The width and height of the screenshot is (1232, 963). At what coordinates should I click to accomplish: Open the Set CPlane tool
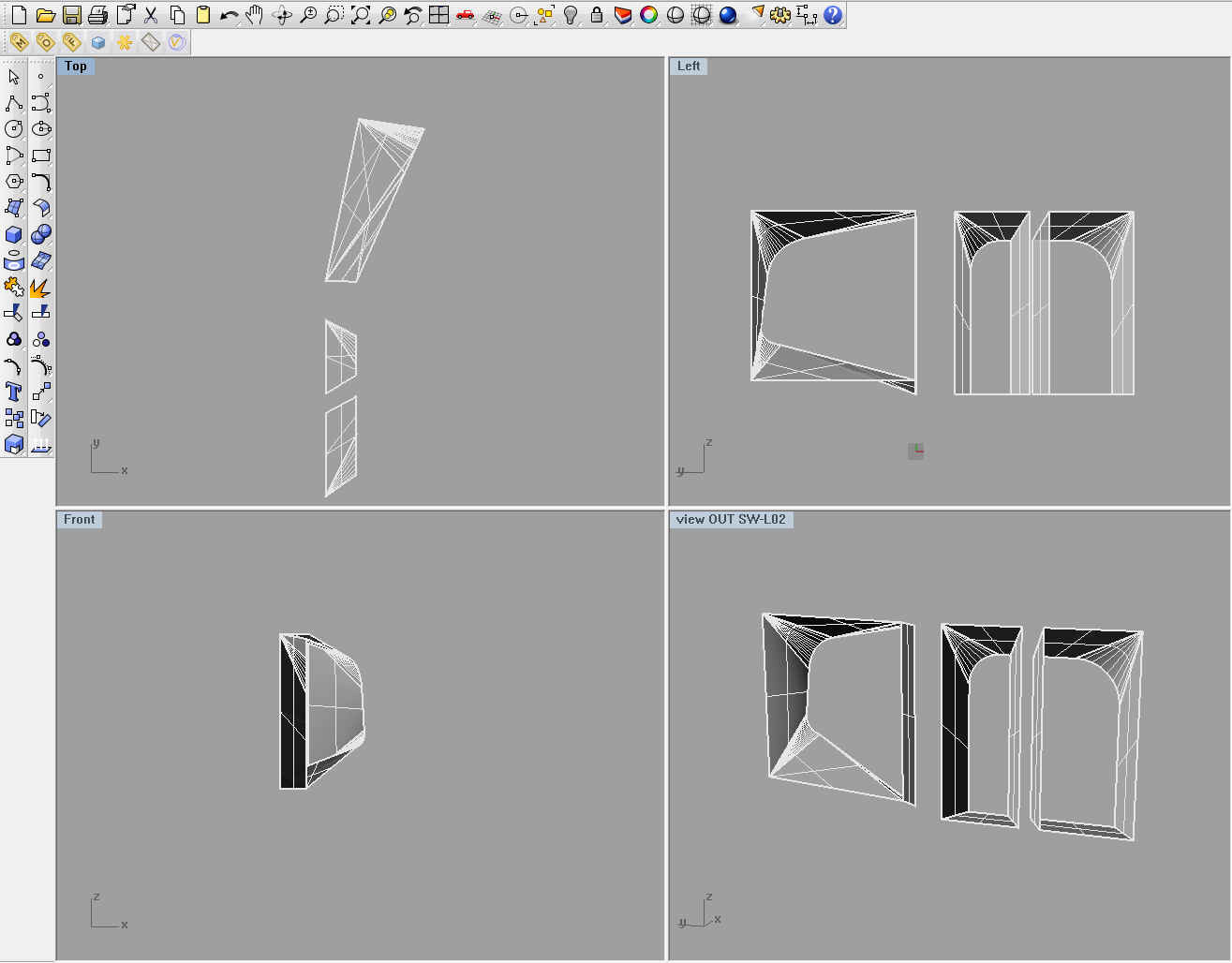[x=491, y=15]
